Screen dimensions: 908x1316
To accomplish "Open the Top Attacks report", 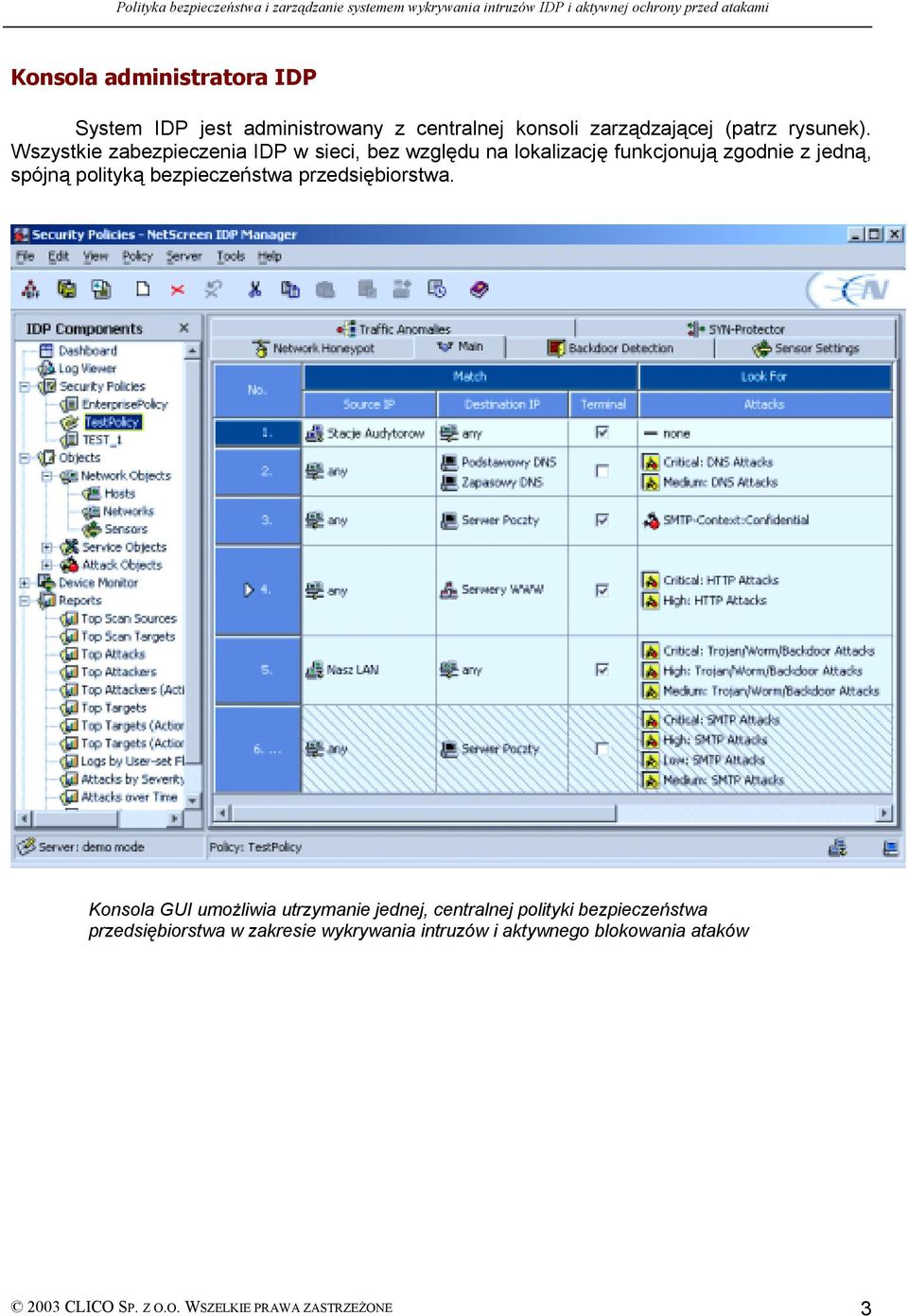I will point(113,655).
